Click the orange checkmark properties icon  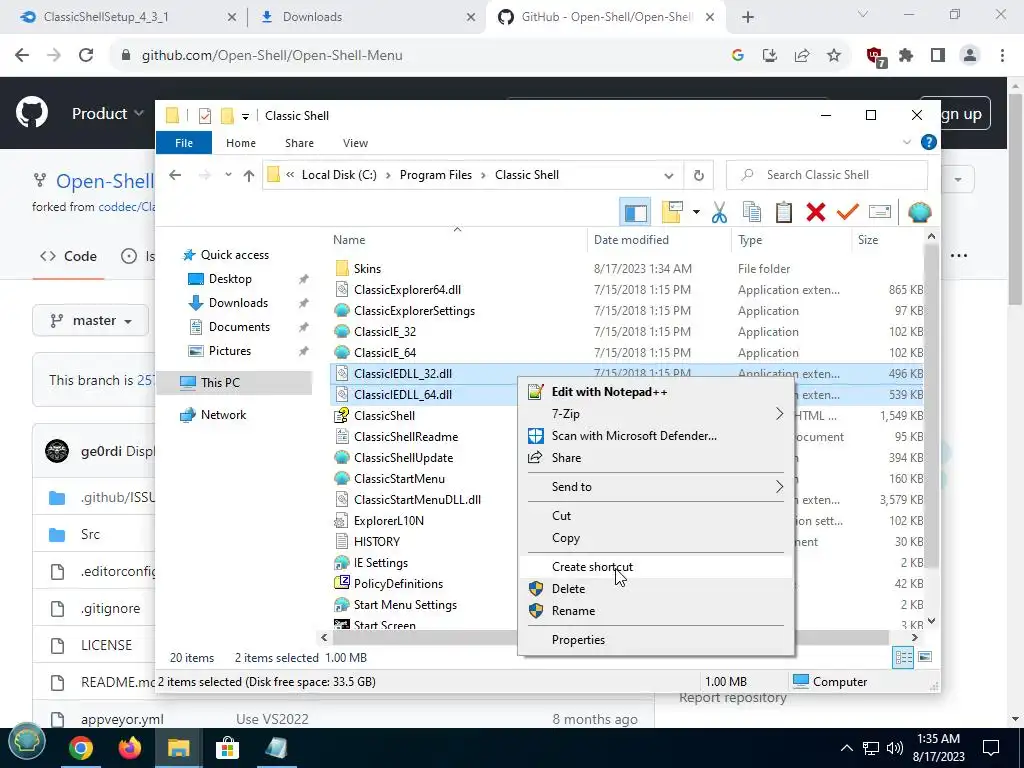[848, 212]
